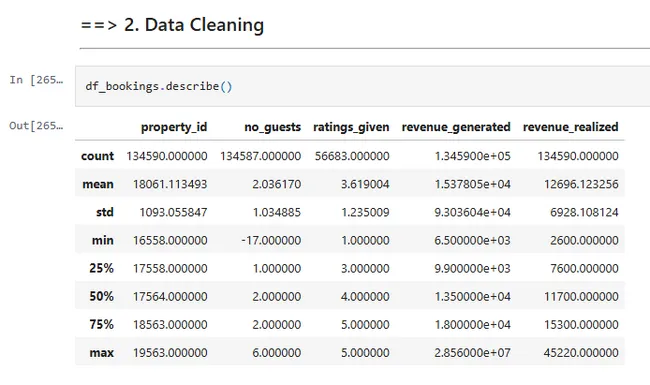Click the In [265 input prompt
Image resolution: width=650 pixels, height=385 pixels.
tap(36, 80)
